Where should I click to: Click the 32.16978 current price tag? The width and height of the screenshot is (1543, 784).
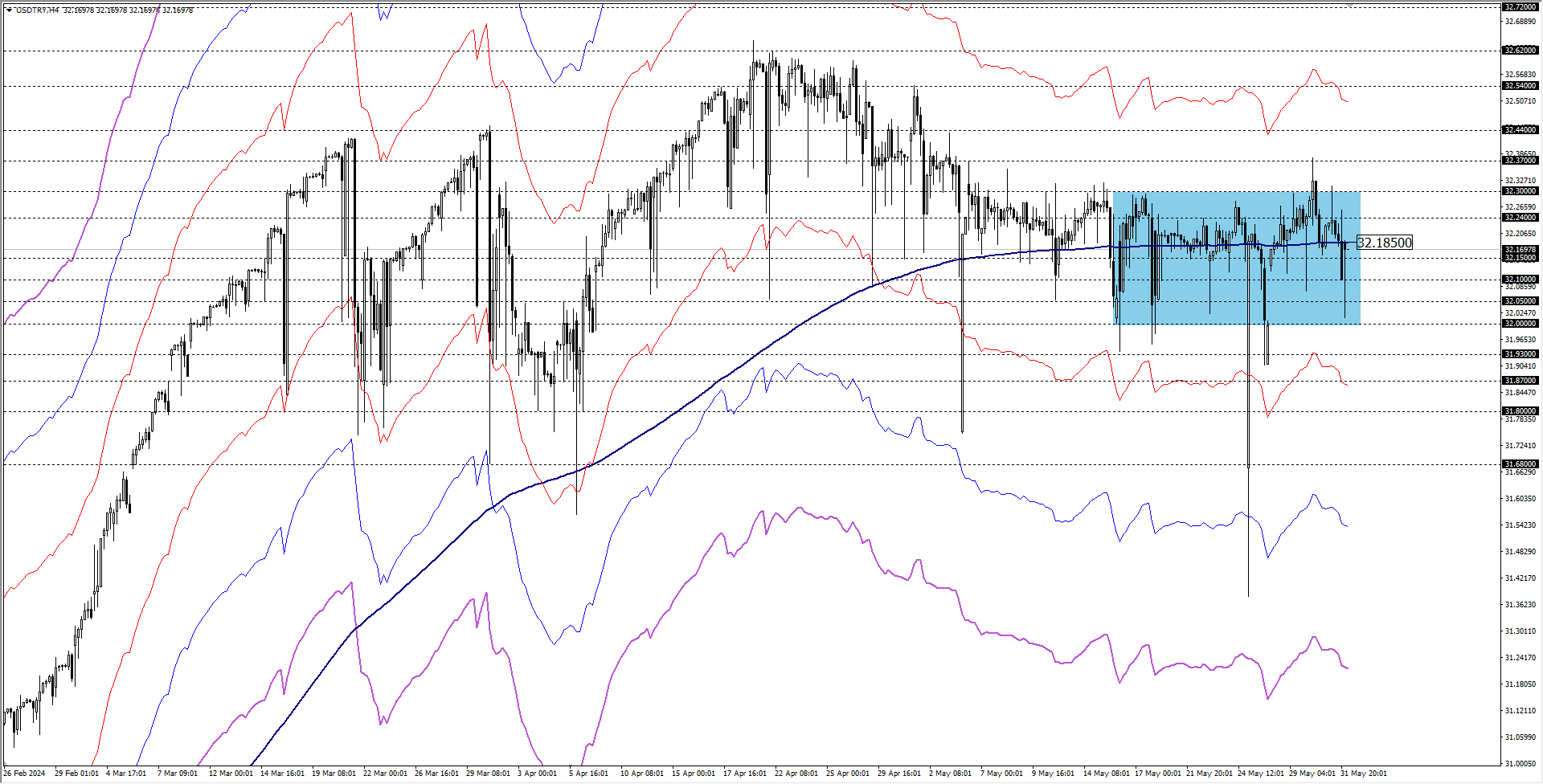[x=1520, y=250]
